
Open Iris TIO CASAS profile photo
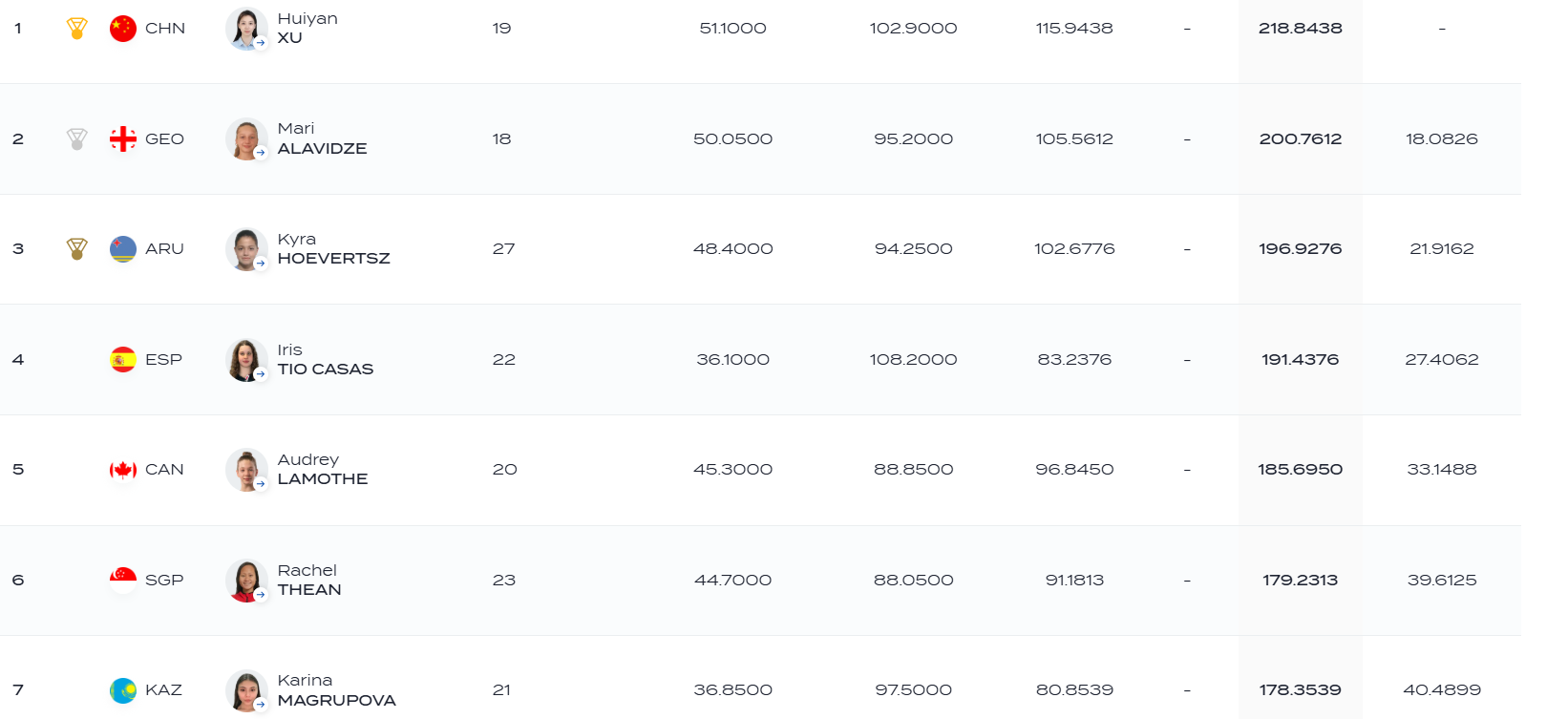[x=246, y=360]
